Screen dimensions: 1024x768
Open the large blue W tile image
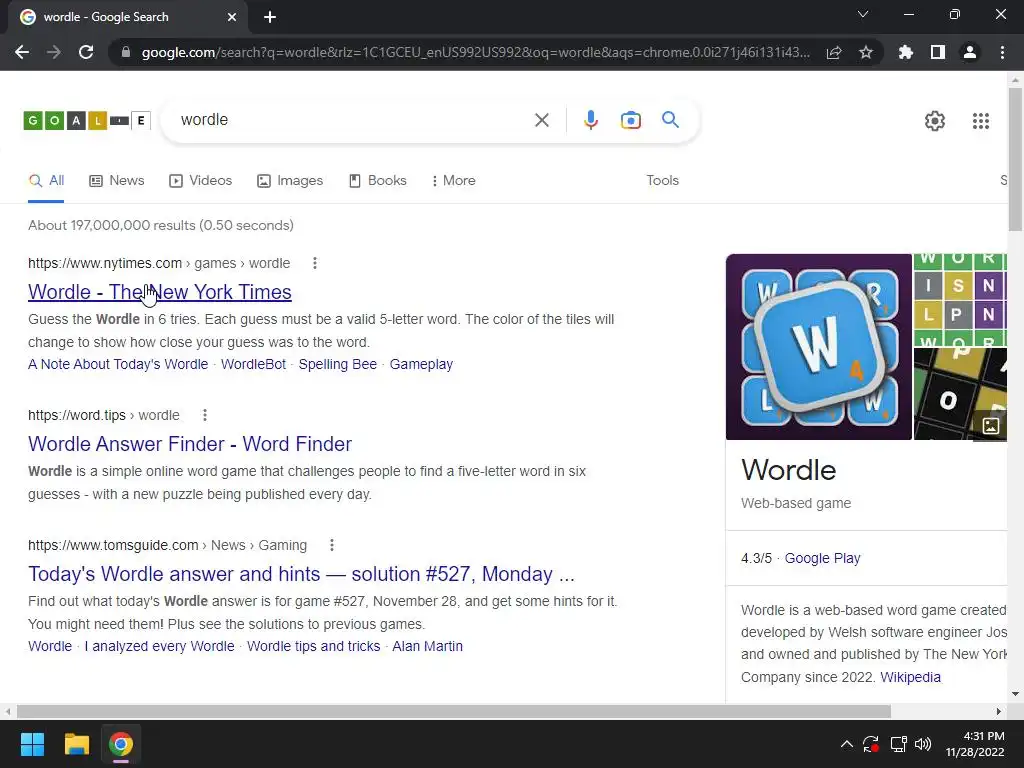[x=819, y=347]
